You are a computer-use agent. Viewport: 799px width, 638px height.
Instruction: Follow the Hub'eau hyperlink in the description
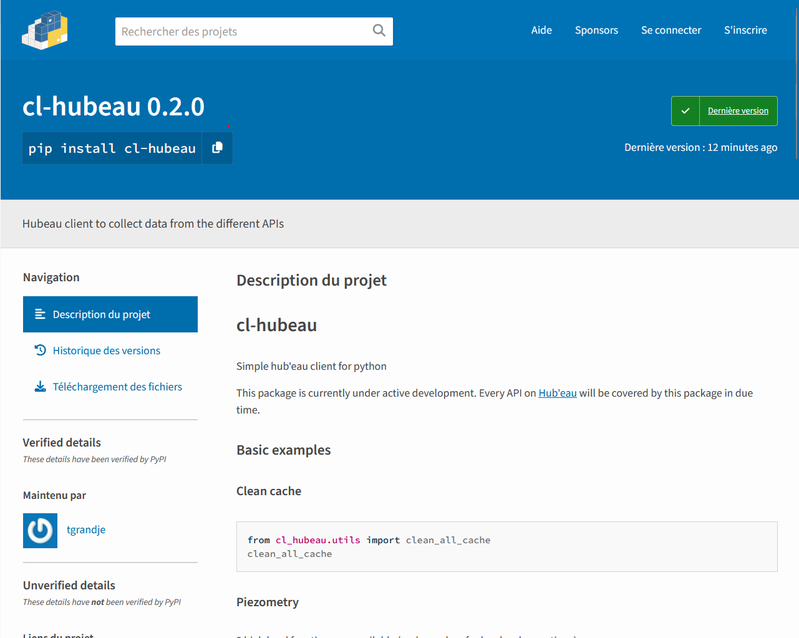pyautogui.click(x=557, y=393)
